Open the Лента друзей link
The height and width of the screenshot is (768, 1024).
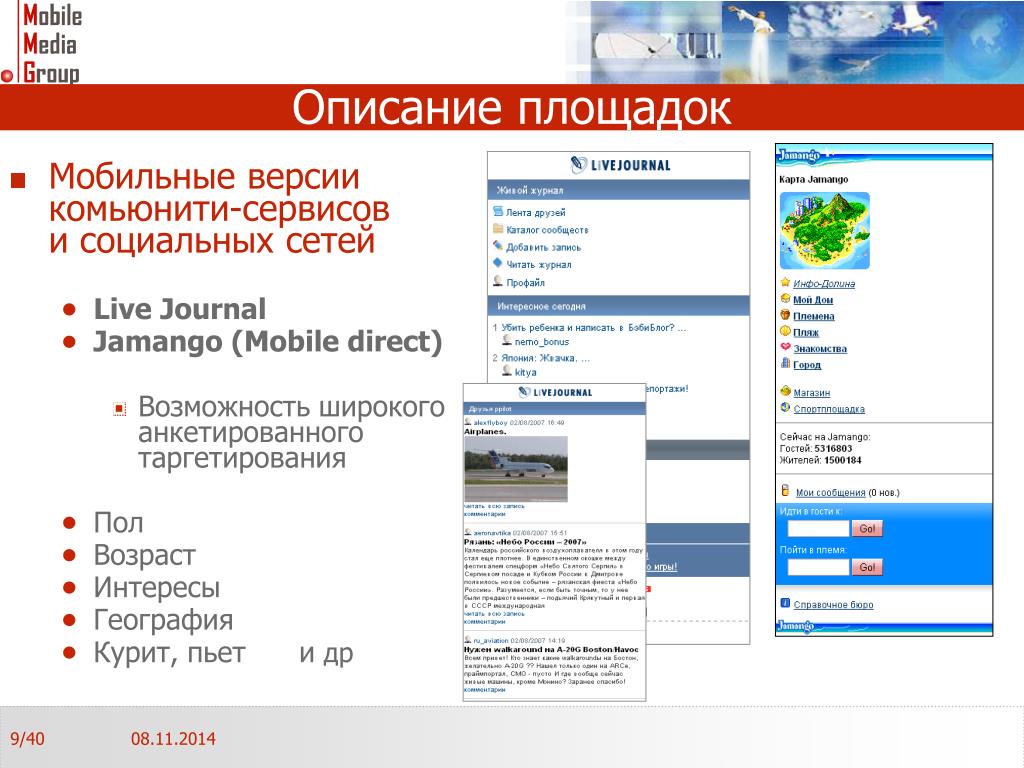pos(536,212)
